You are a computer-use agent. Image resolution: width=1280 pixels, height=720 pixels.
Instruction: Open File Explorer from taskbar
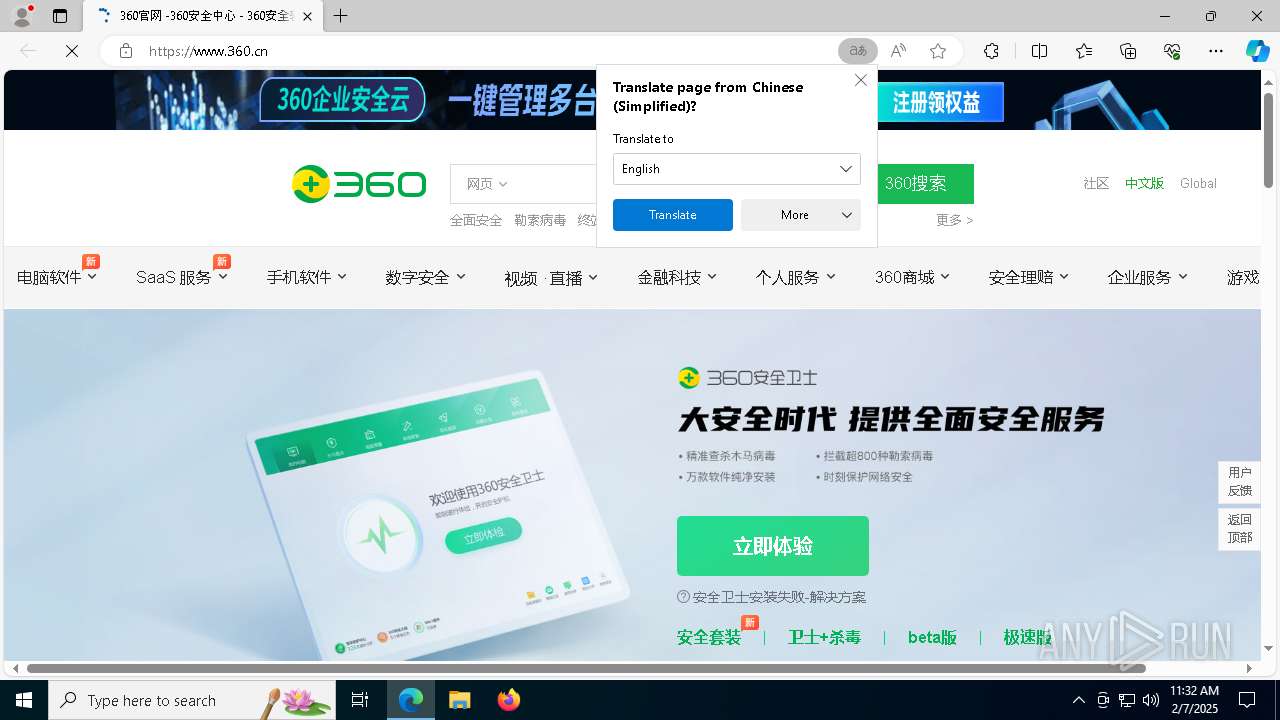tap(459, 700)
